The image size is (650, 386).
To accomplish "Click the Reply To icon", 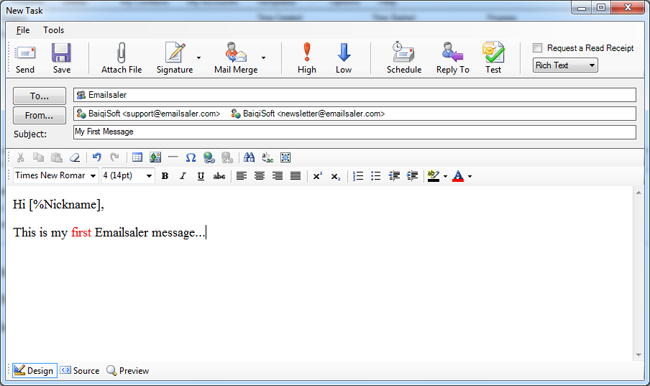I will (452, 53).
